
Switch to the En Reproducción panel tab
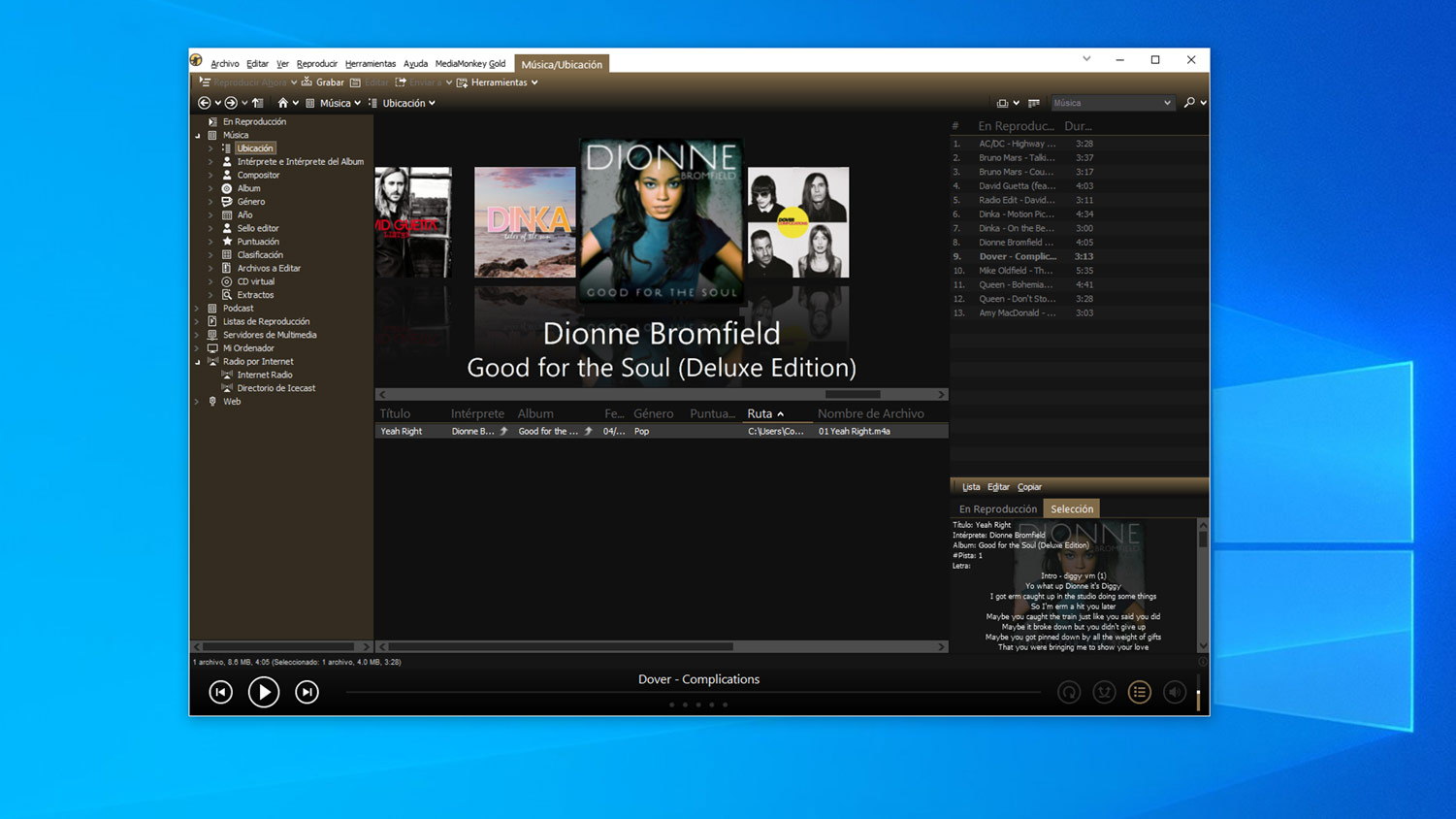pyautogui.click(x=997, y=508)
